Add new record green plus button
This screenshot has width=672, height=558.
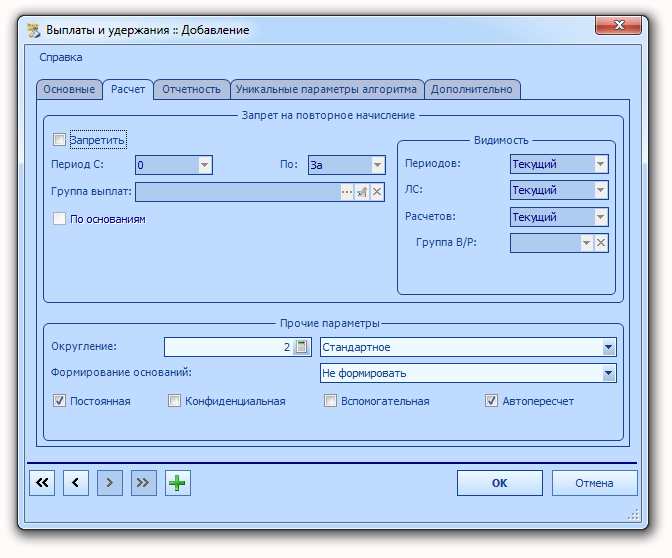pos(177,483)
